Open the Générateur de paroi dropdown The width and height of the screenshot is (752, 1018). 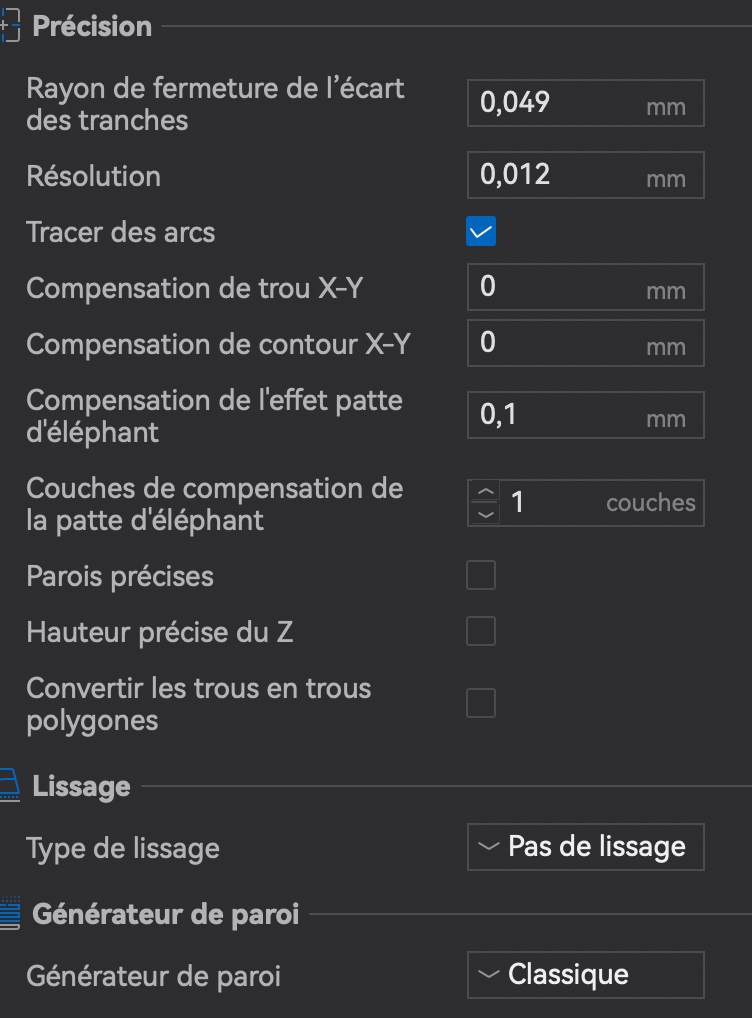pos(586,975)
